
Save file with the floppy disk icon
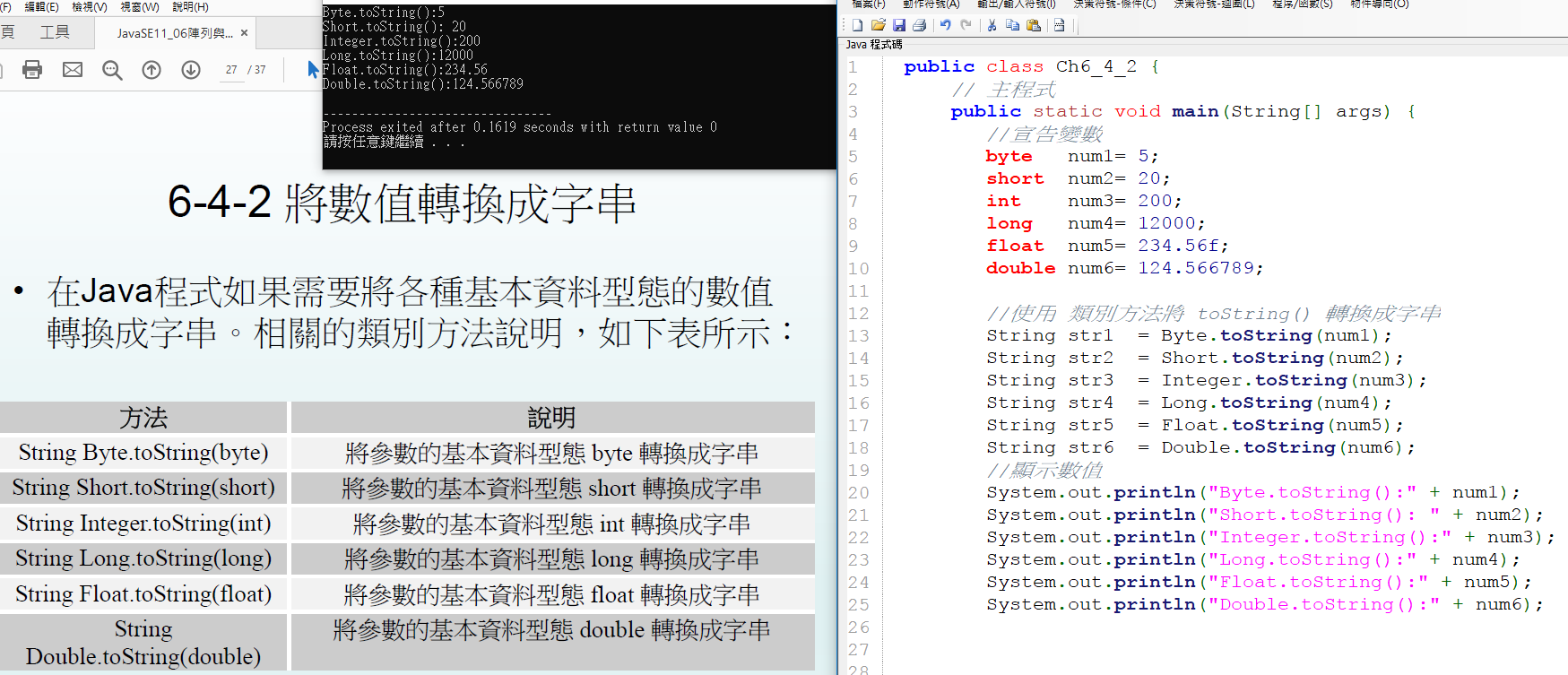point(898,25)
